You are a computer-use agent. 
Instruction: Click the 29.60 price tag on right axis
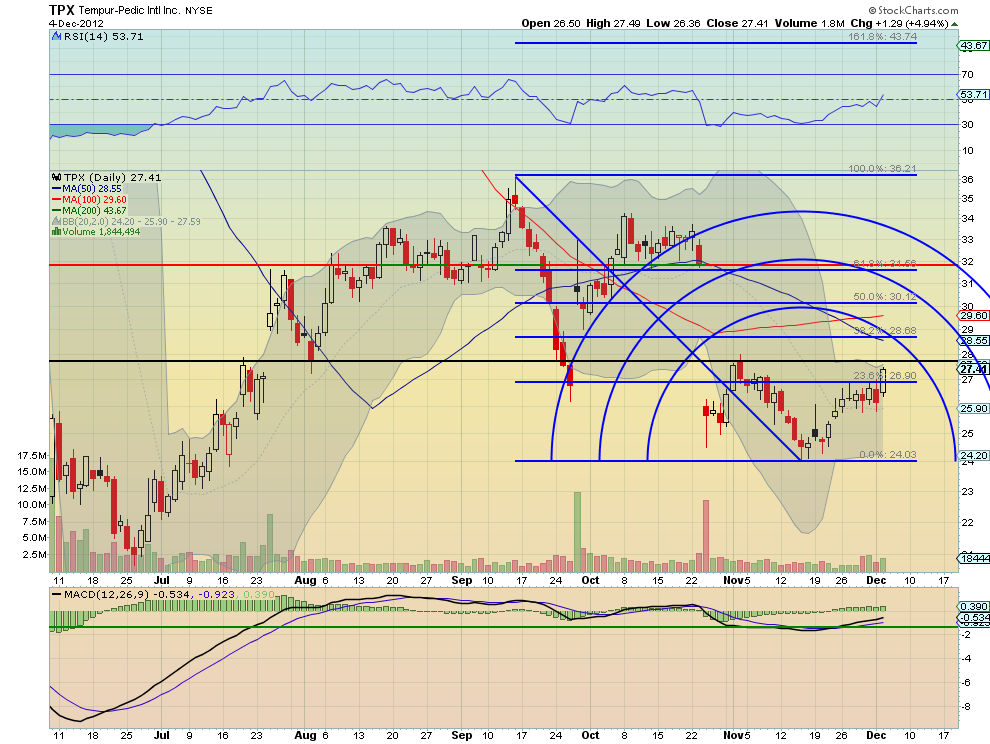[973, 316]
